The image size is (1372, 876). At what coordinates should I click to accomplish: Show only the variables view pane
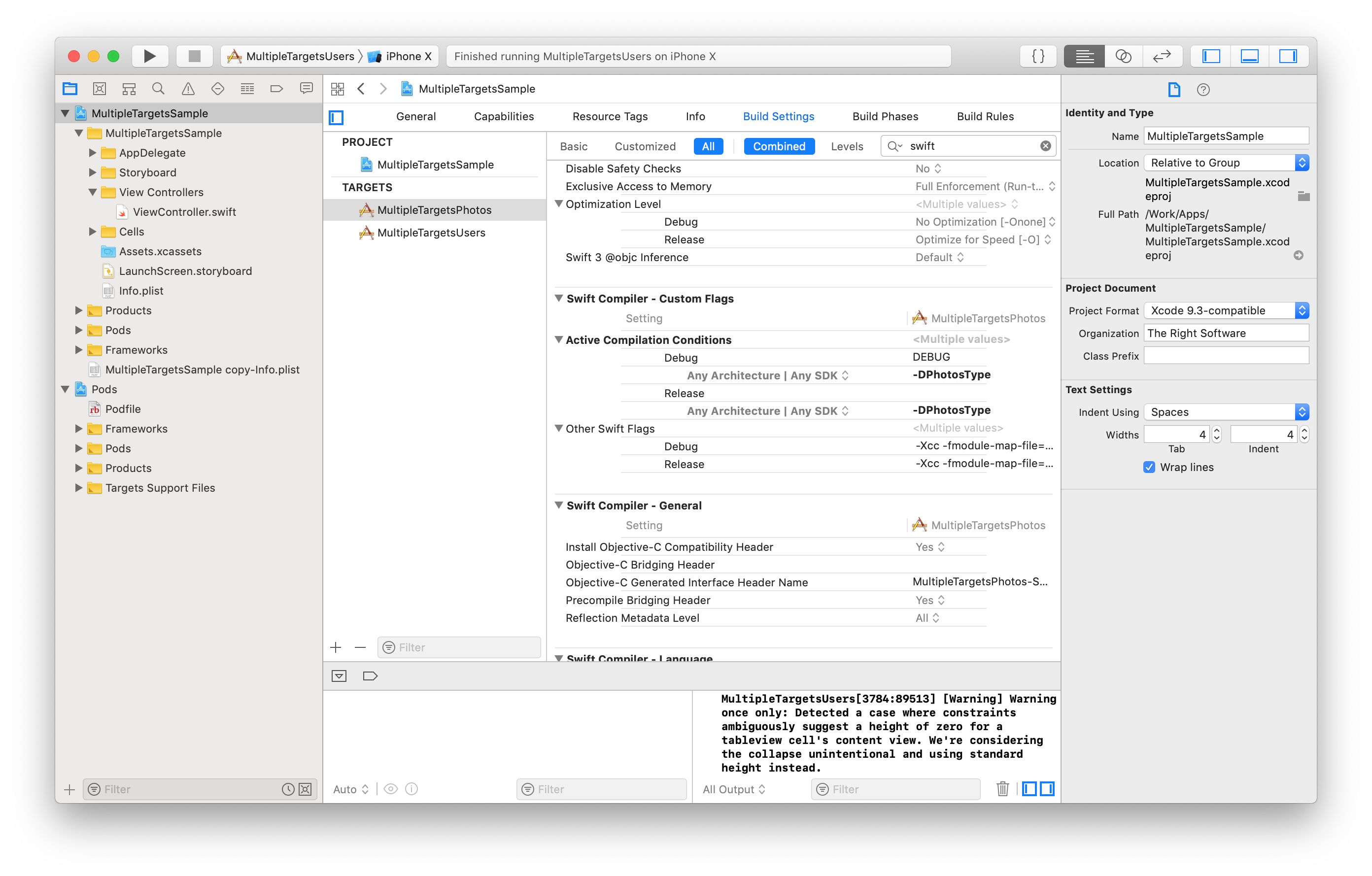1029,789
